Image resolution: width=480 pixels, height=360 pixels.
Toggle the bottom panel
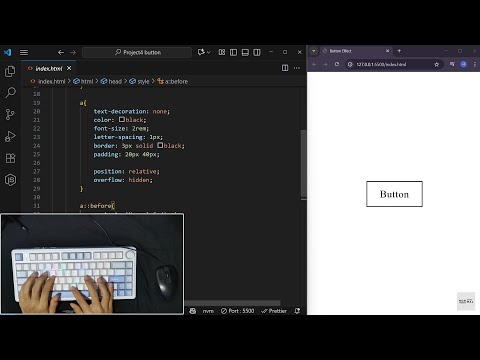[245, 52]
